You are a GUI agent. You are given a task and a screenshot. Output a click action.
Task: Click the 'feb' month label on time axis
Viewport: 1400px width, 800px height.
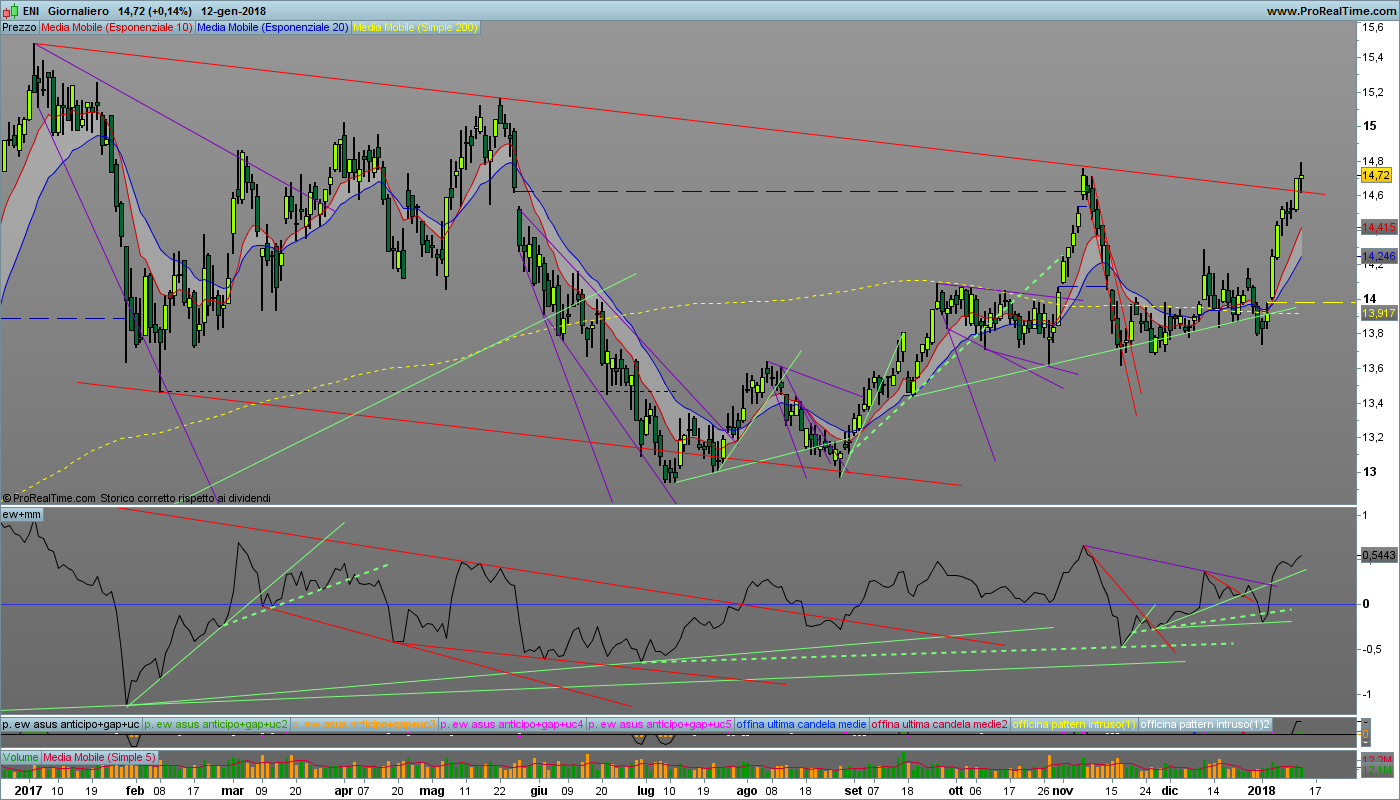tap(134, 790)
